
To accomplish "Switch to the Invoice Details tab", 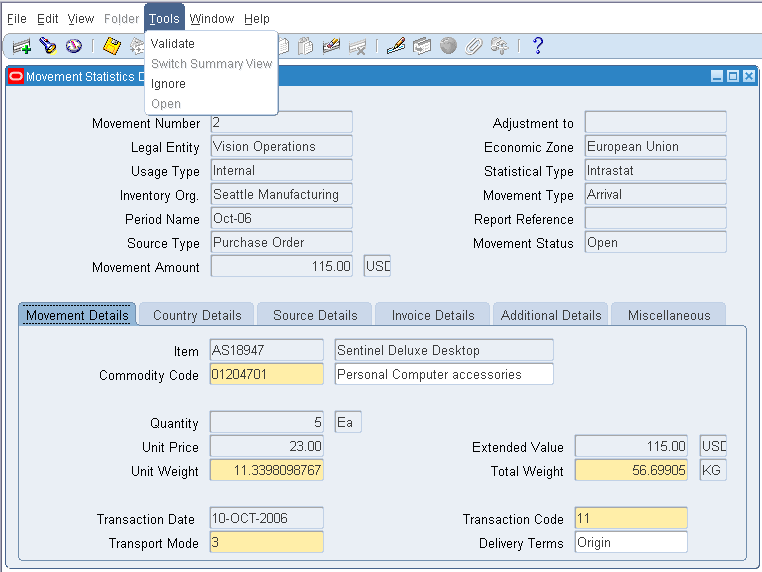I will (433, 315).
